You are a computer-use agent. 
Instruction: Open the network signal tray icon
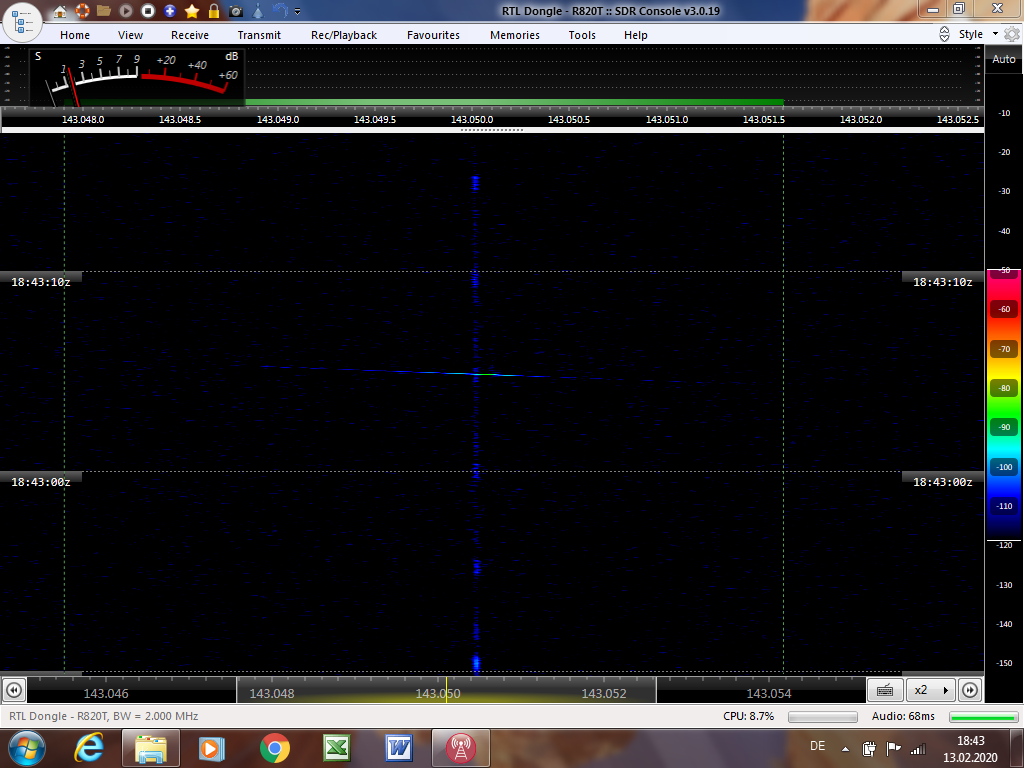(x=918, y=748)
